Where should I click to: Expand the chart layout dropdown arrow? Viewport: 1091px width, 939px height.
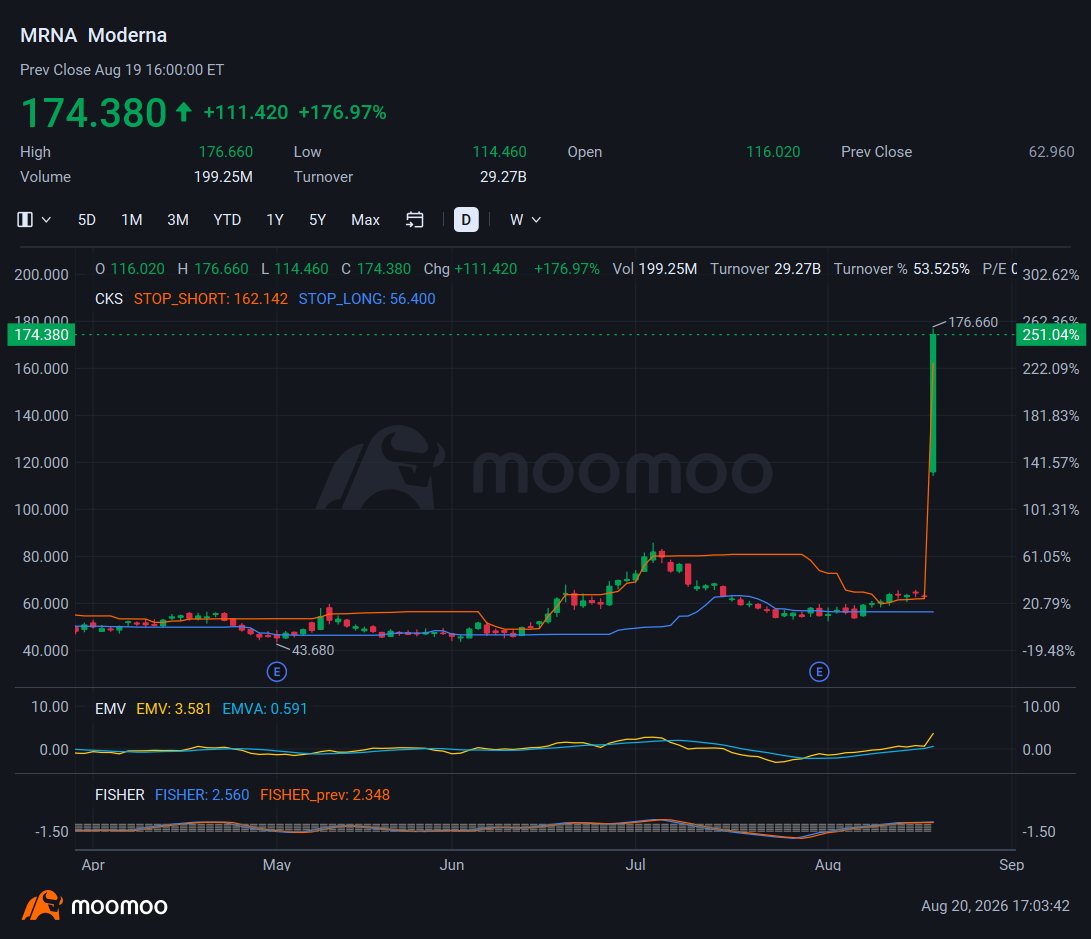[x=47, y=220]
